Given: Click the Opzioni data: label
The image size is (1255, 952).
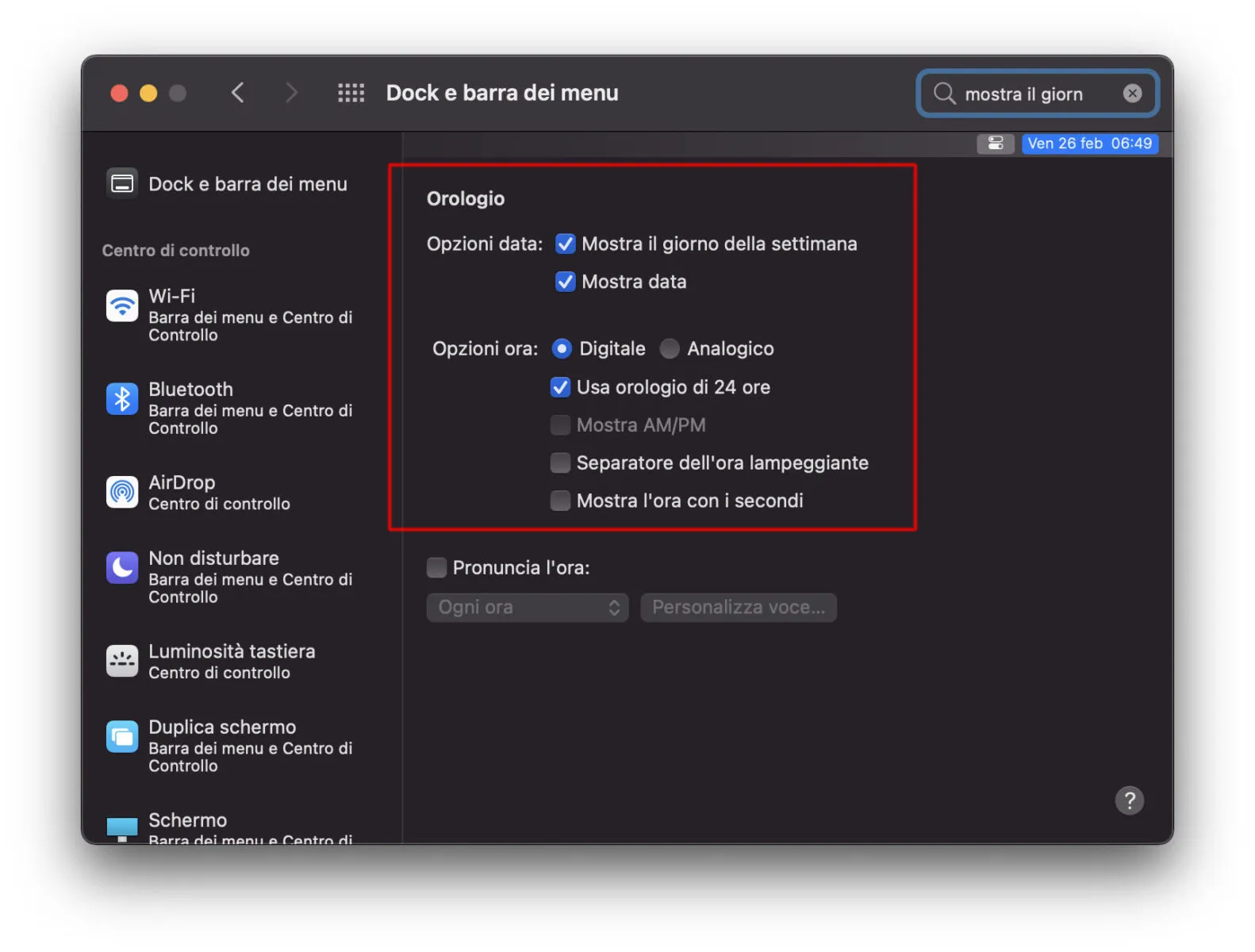Looking at the screenshot, I should [x=485, y=244].
